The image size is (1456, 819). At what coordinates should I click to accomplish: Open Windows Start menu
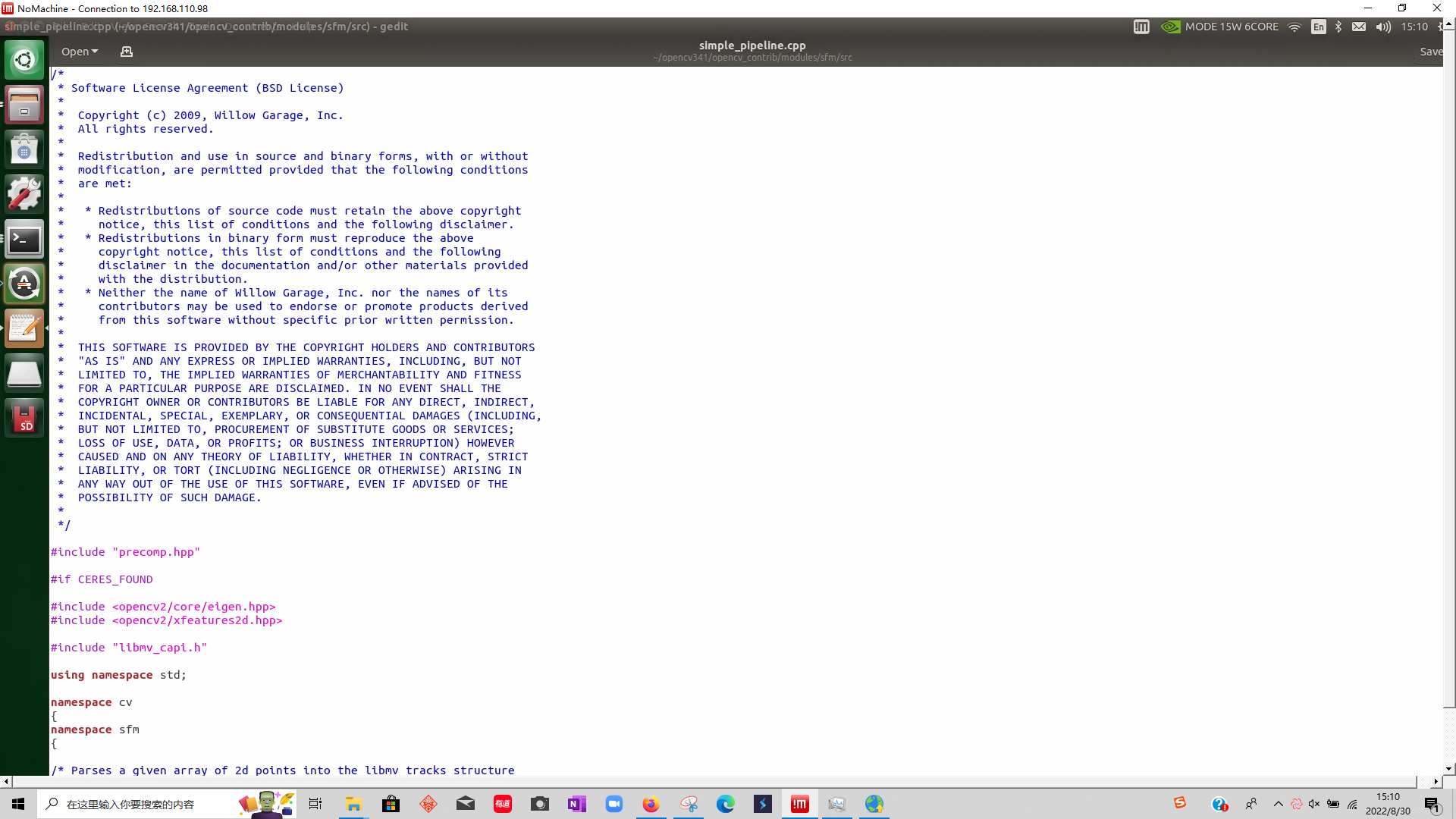pyautogui.click(x=18, y=804)
